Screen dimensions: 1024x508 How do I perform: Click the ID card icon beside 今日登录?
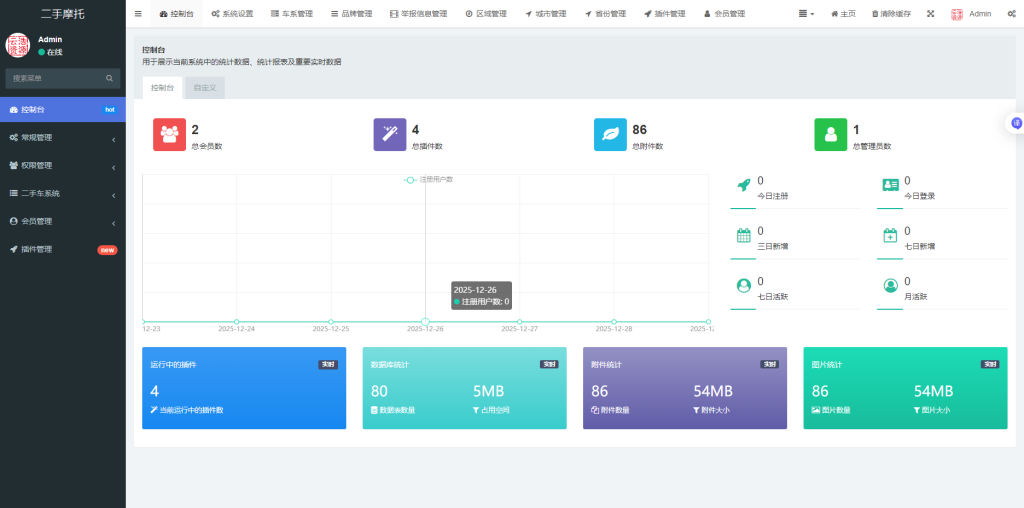(890, 185)
